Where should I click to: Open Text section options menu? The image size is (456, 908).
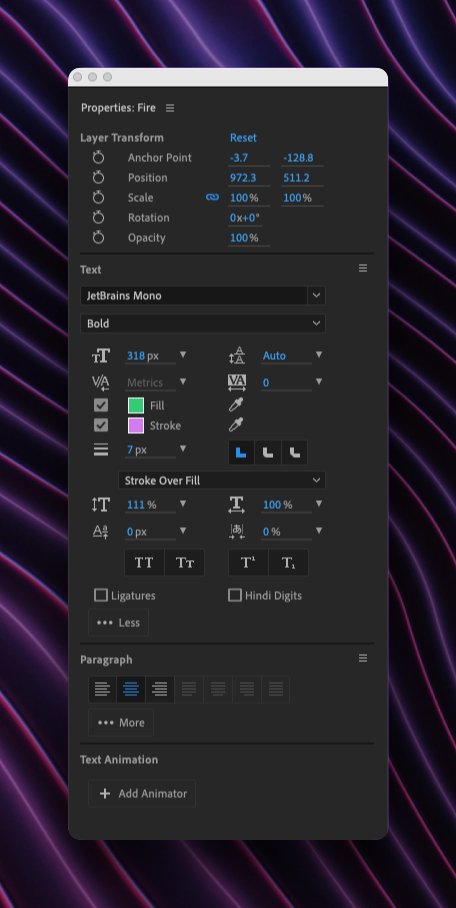click(x=363, y=268)
